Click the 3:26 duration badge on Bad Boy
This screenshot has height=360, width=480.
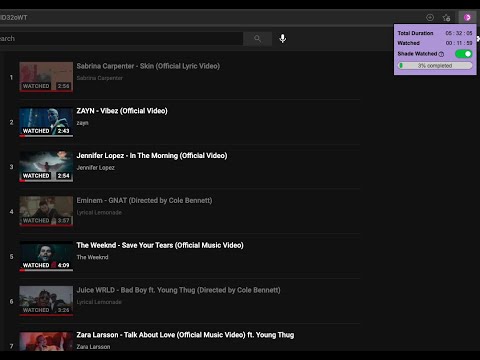pyautogui.click(x=63, y=310)
